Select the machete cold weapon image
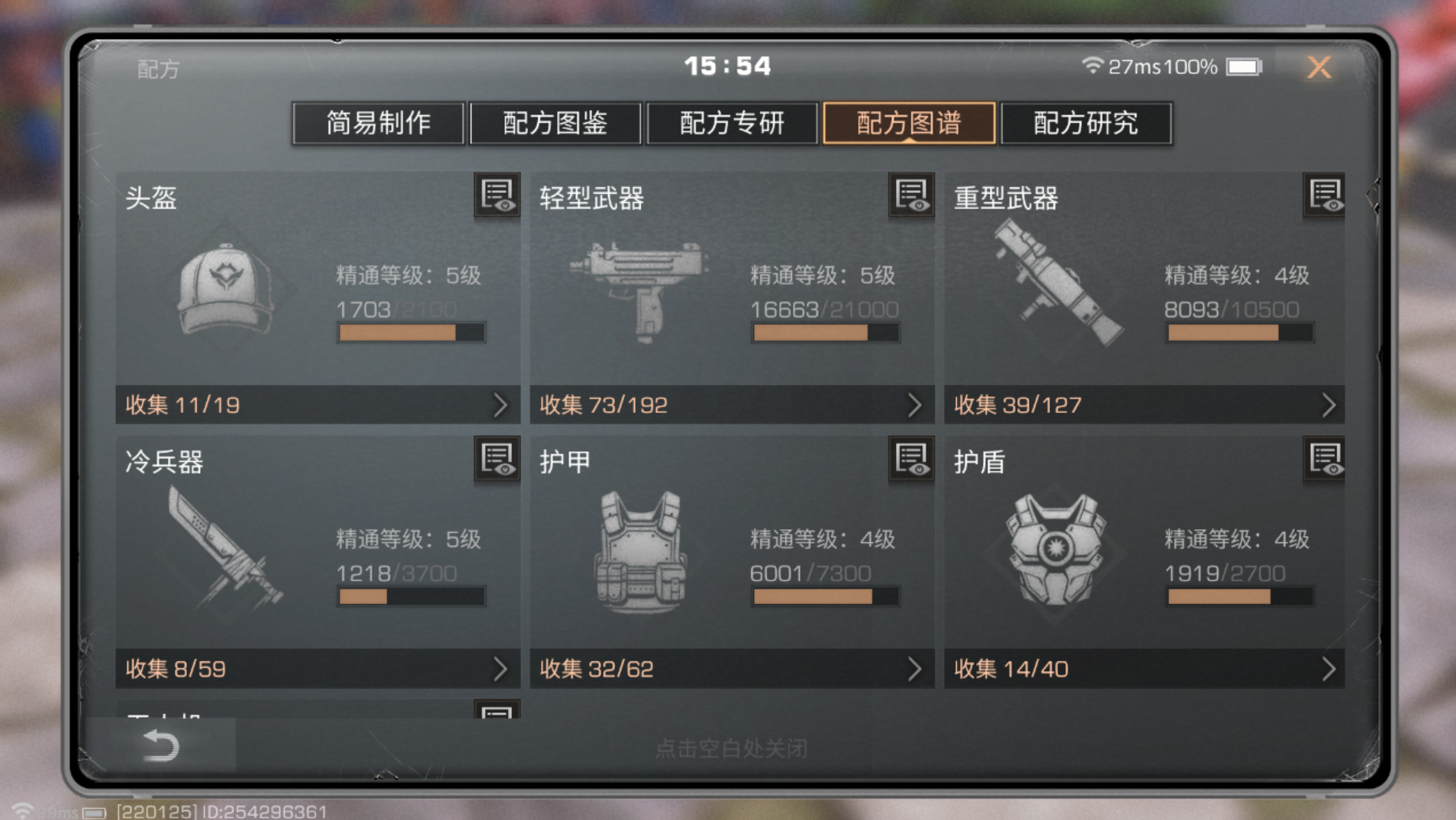 pos(225,548)
